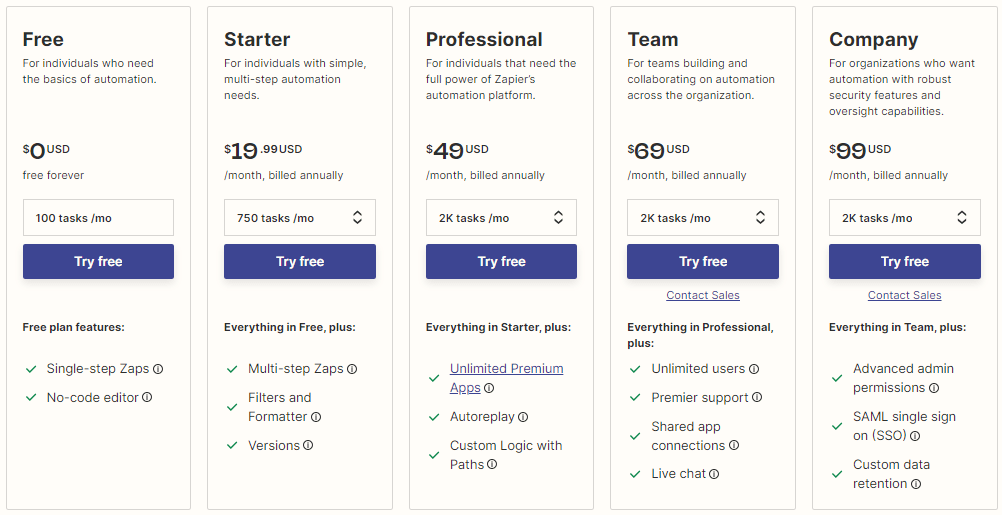
Task: Click Try free under the Free plan
Action: (98, 261)
